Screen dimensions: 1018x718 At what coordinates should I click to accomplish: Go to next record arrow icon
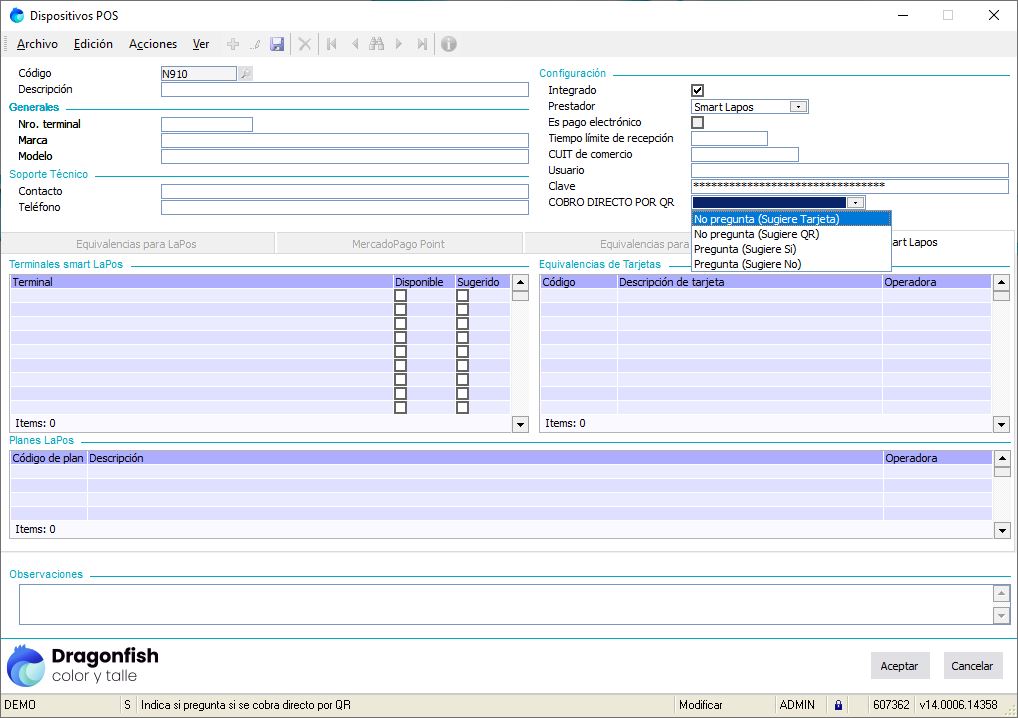click(399, 44)
